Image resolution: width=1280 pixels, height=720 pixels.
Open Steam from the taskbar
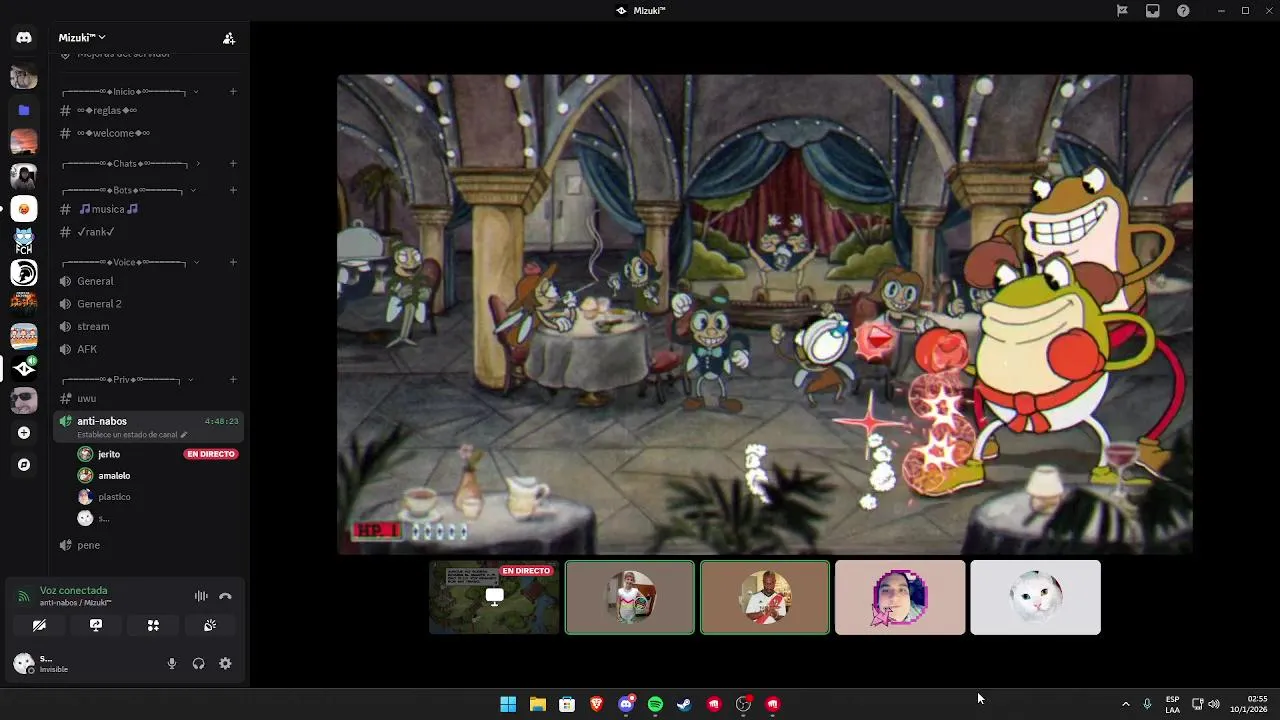684,704
